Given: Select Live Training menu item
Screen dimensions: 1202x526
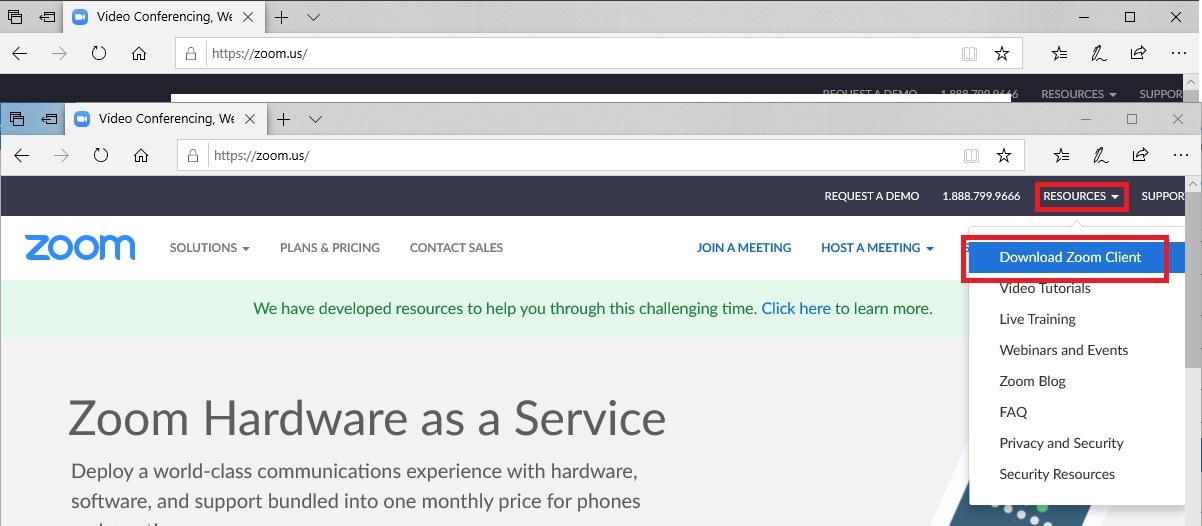Looking at the screenshot, I should [x=1037, y=319].
